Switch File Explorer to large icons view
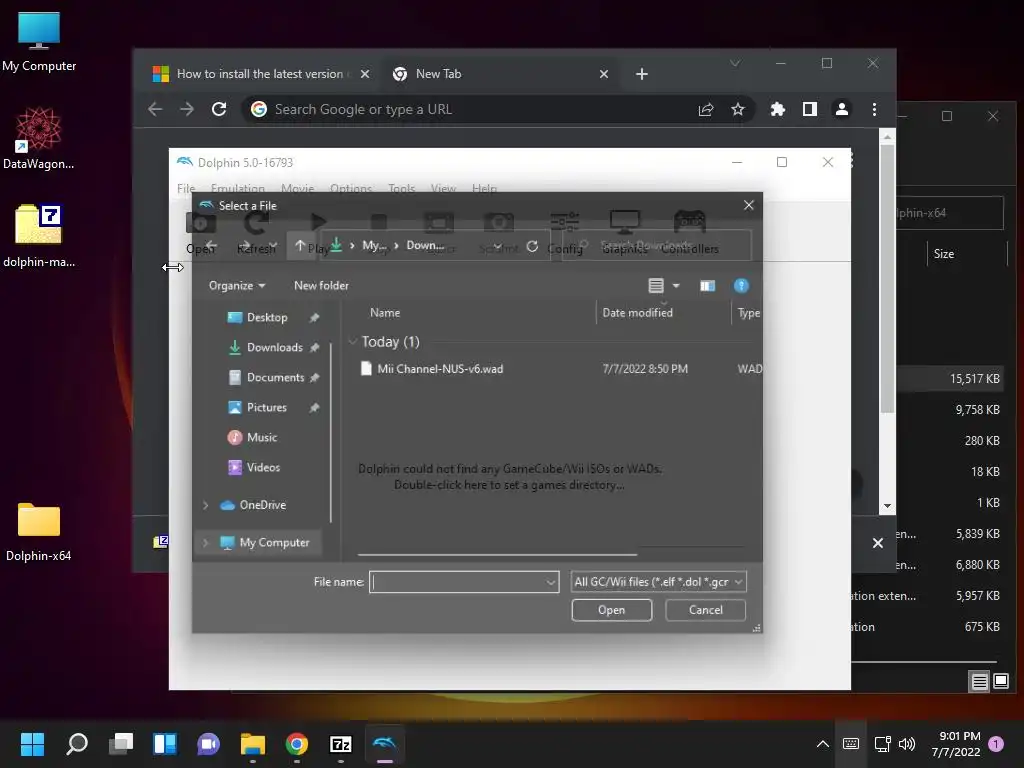Image resolution: width=1024 pixels, height=768 pixels. point(1000,682)
